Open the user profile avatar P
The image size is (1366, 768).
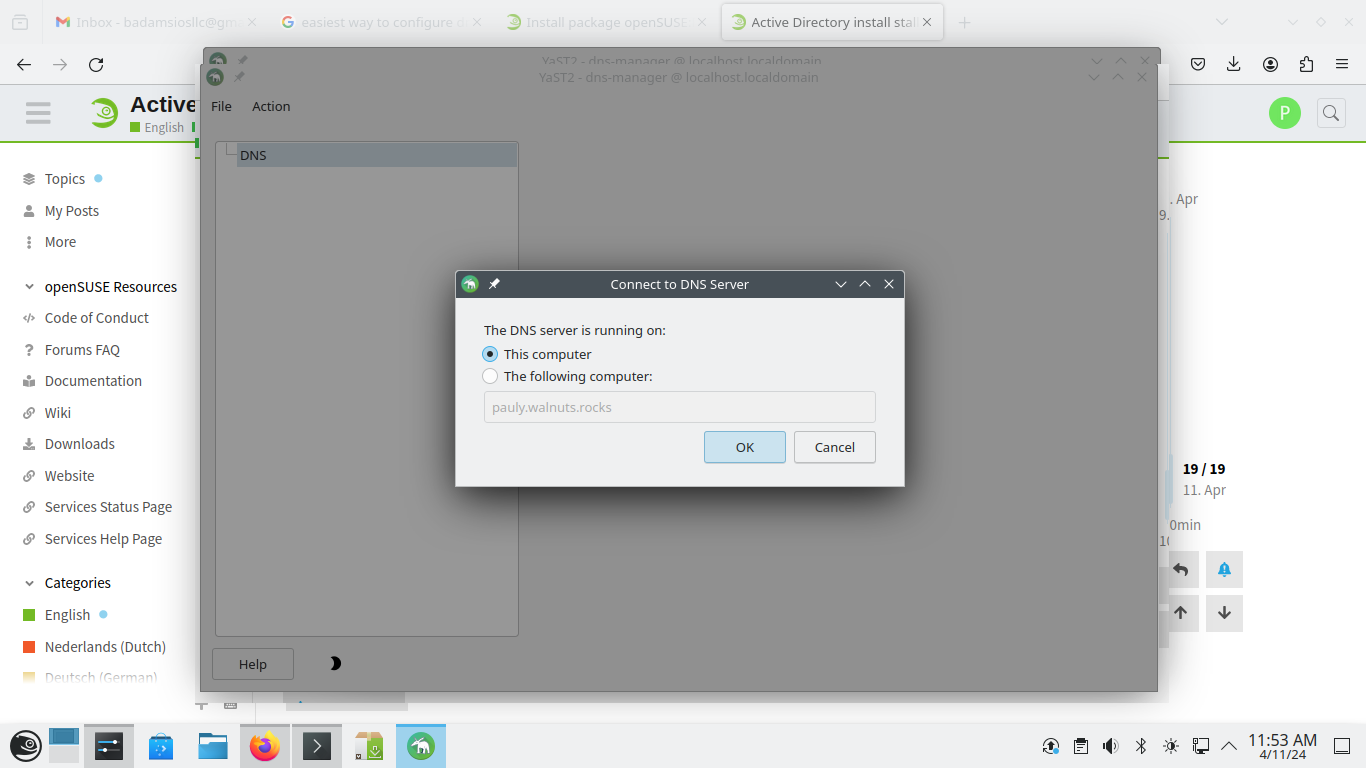1285,113
